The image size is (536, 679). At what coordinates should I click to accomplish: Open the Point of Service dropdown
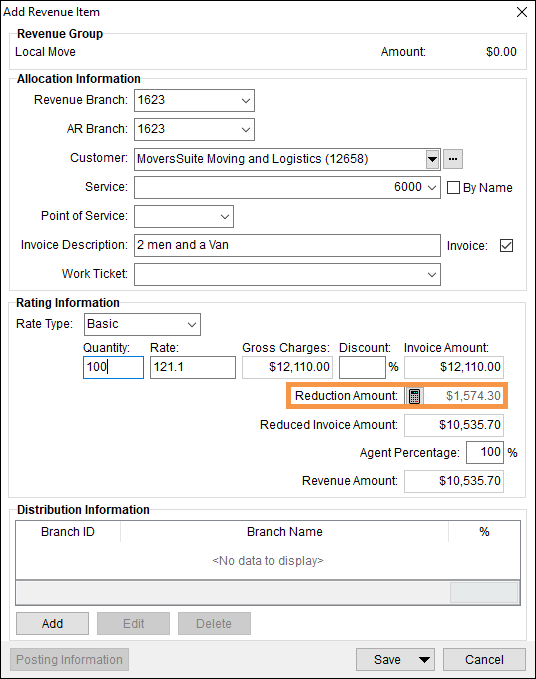tap(225, 217)
